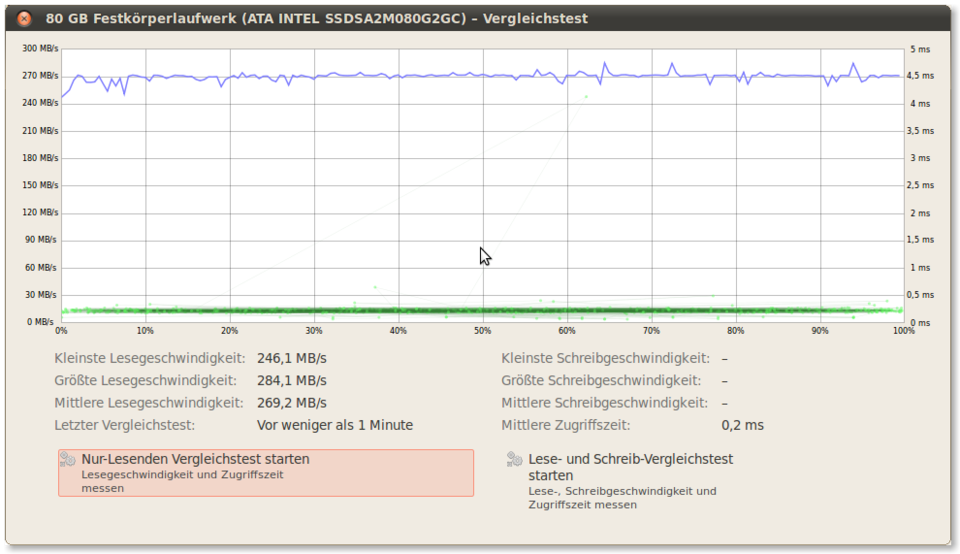Click the 300 MB/s label on the left axis
The image size is (960, 554).
(x=41, y=48)
